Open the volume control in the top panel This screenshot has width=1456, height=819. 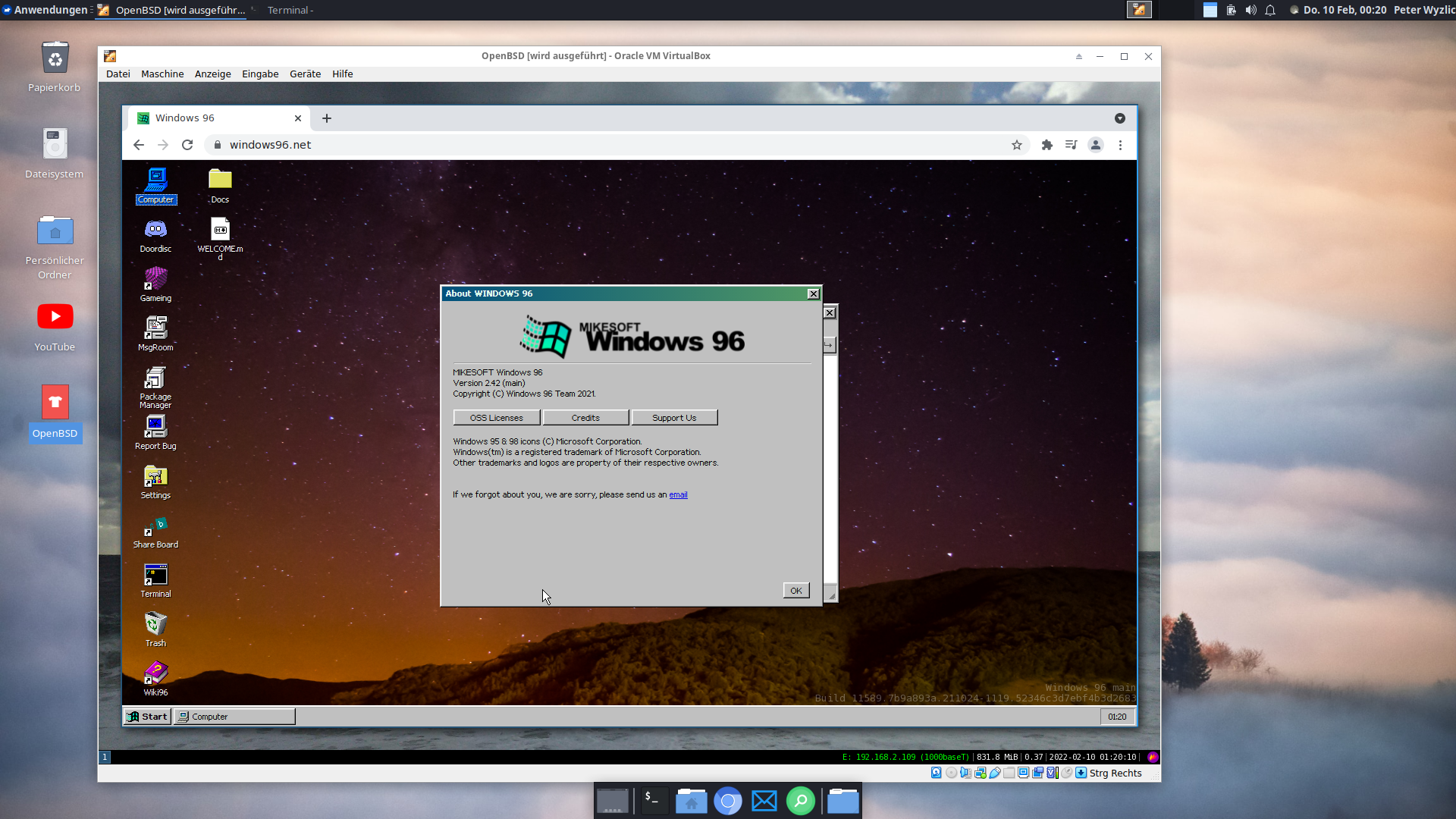tap(1250, 10)
